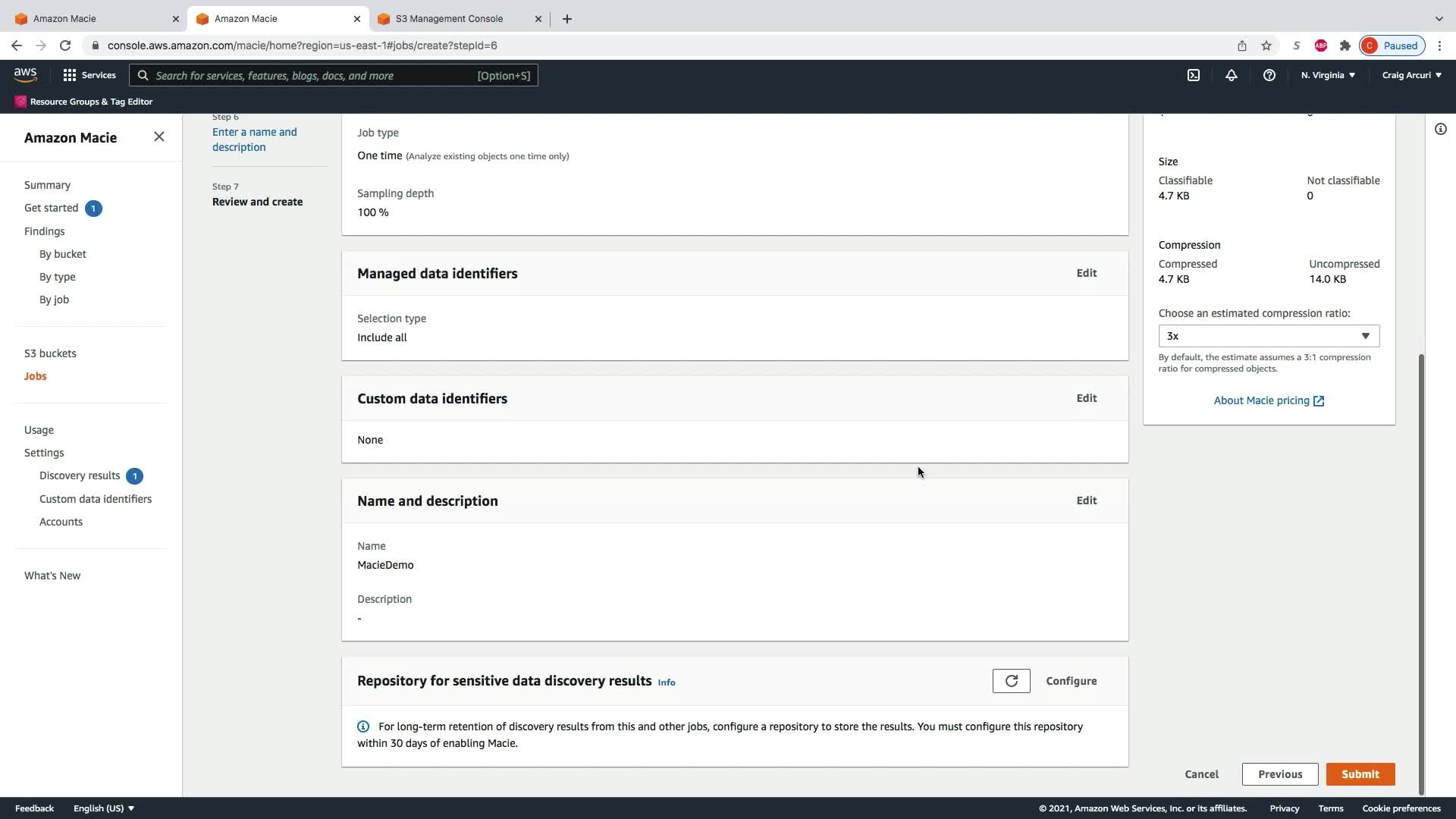Open Jobs in the sidebar

pos(35,376)
